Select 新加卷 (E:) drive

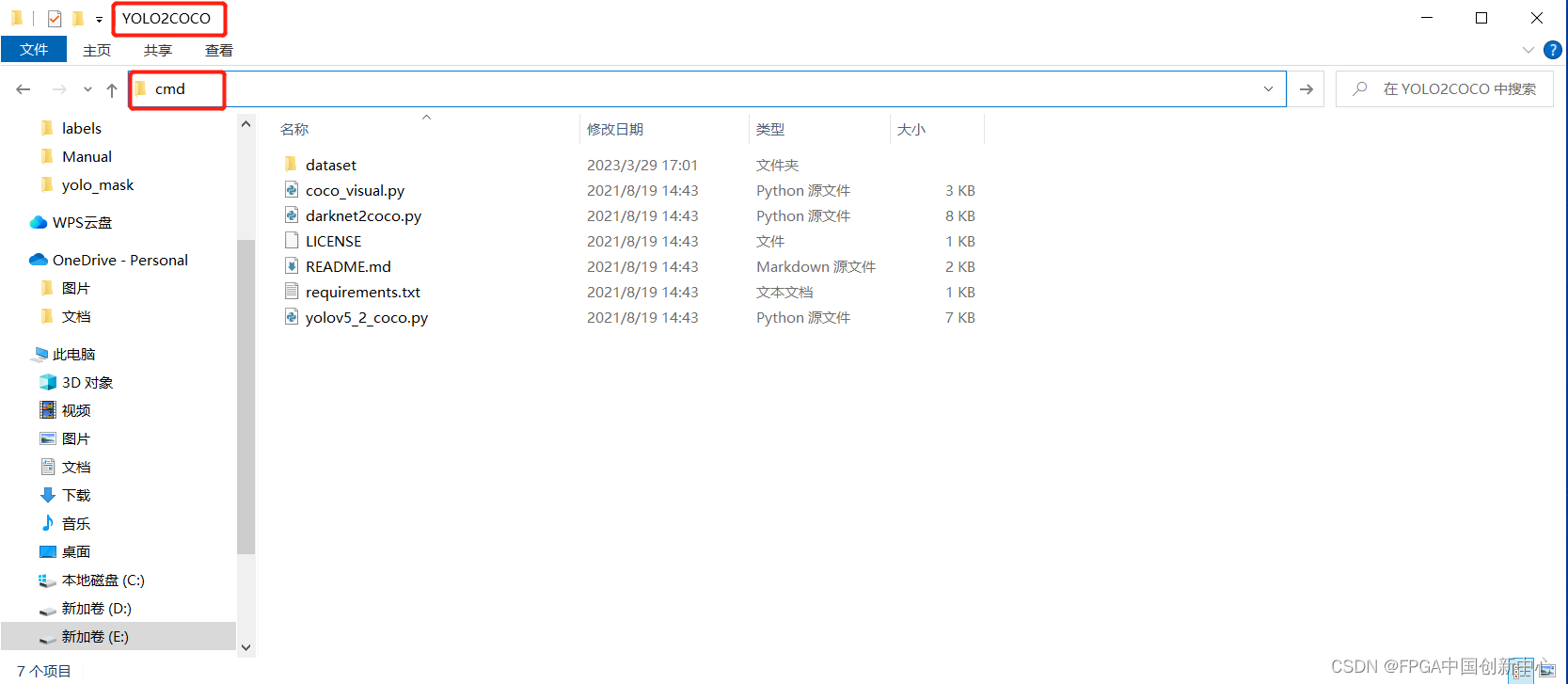[x=119, y=636]
